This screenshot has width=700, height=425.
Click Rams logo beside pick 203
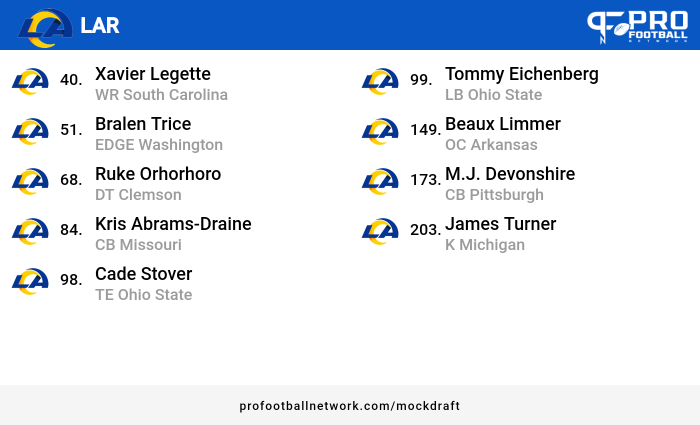pos(380,231)
